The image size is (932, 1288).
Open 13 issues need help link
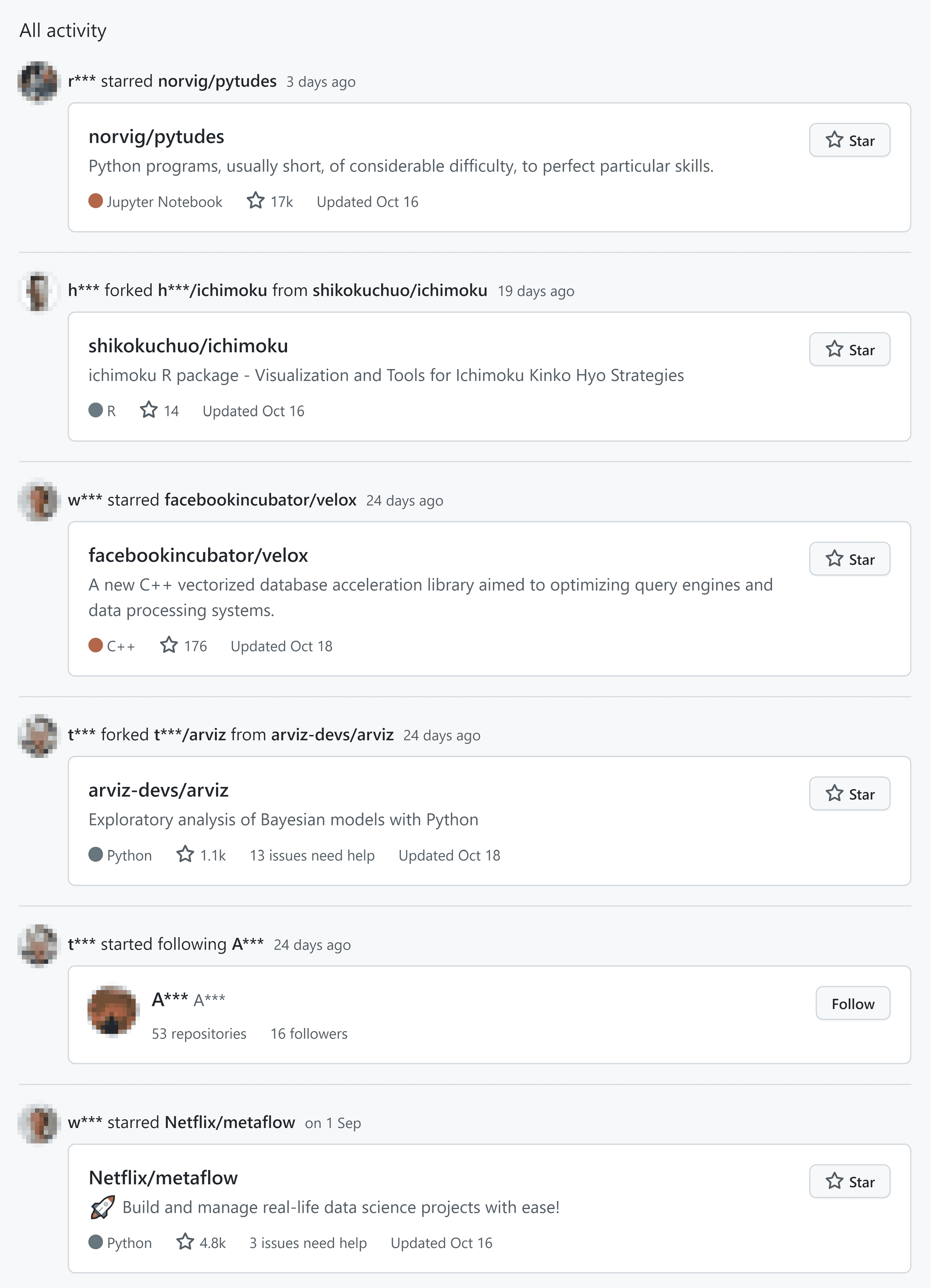pos(312,855)
